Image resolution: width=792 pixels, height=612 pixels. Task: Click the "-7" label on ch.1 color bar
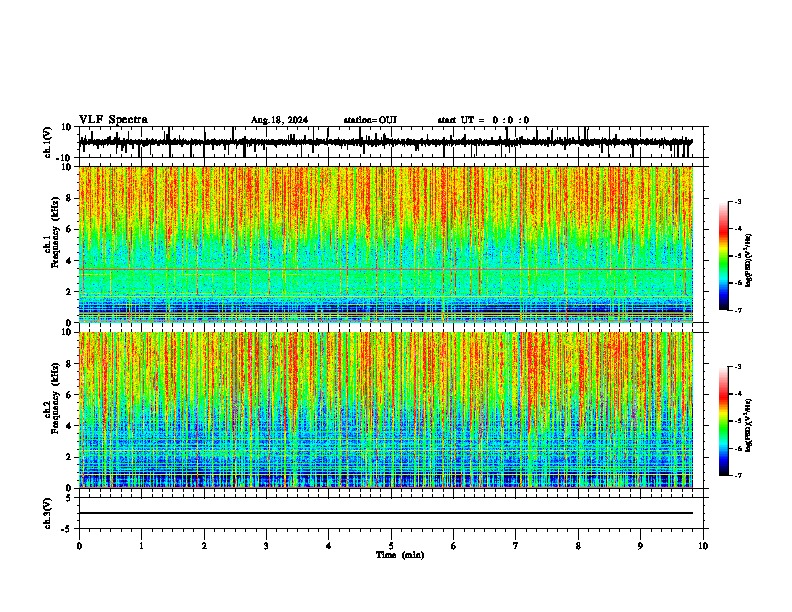[738, 311]
